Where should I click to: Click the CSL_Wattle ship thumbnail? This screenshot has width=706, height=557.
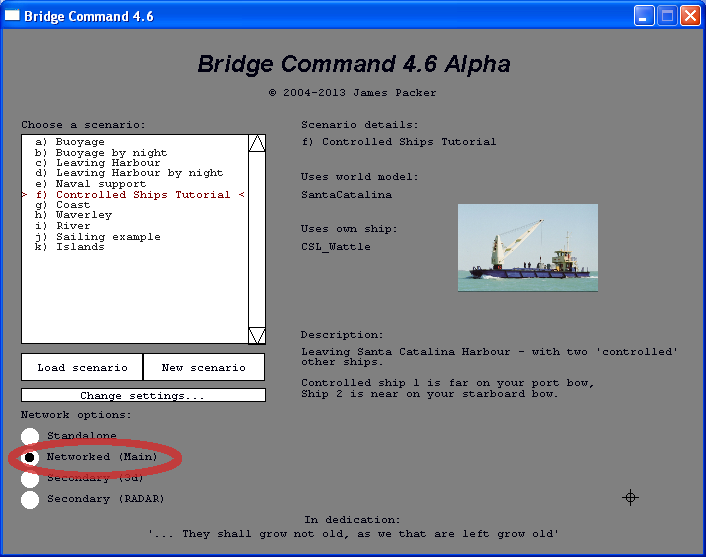[528, 248]
